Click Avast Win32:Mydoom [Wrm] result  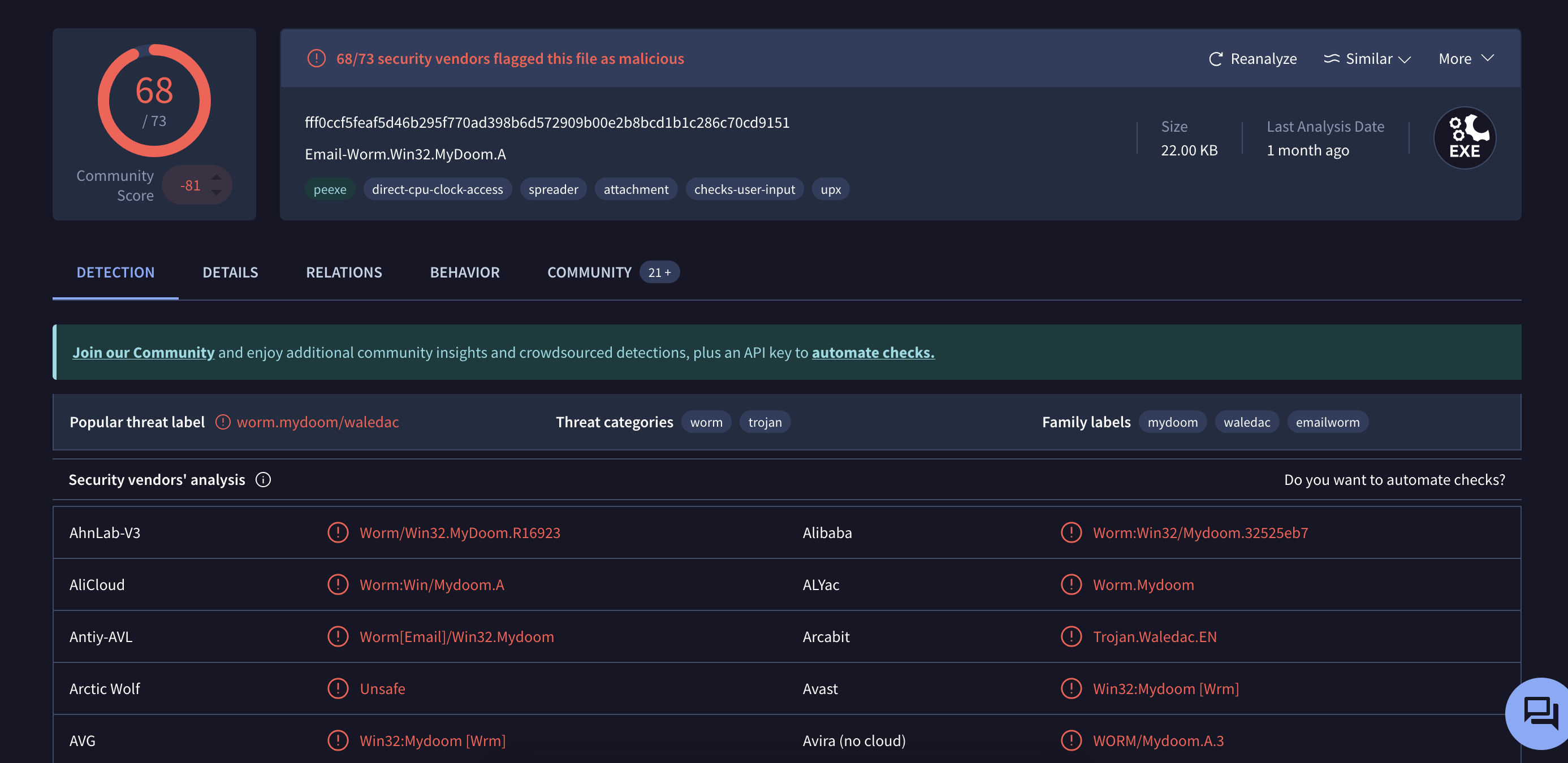[1165, 689]
